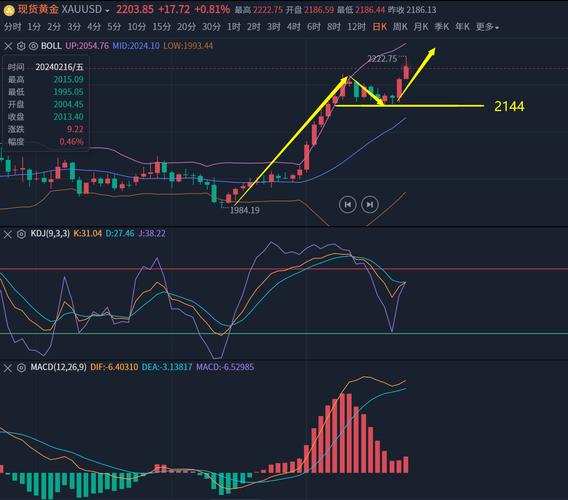Click the header 昨收 2186.13 value
568x500 pixels.
(421, 10)
